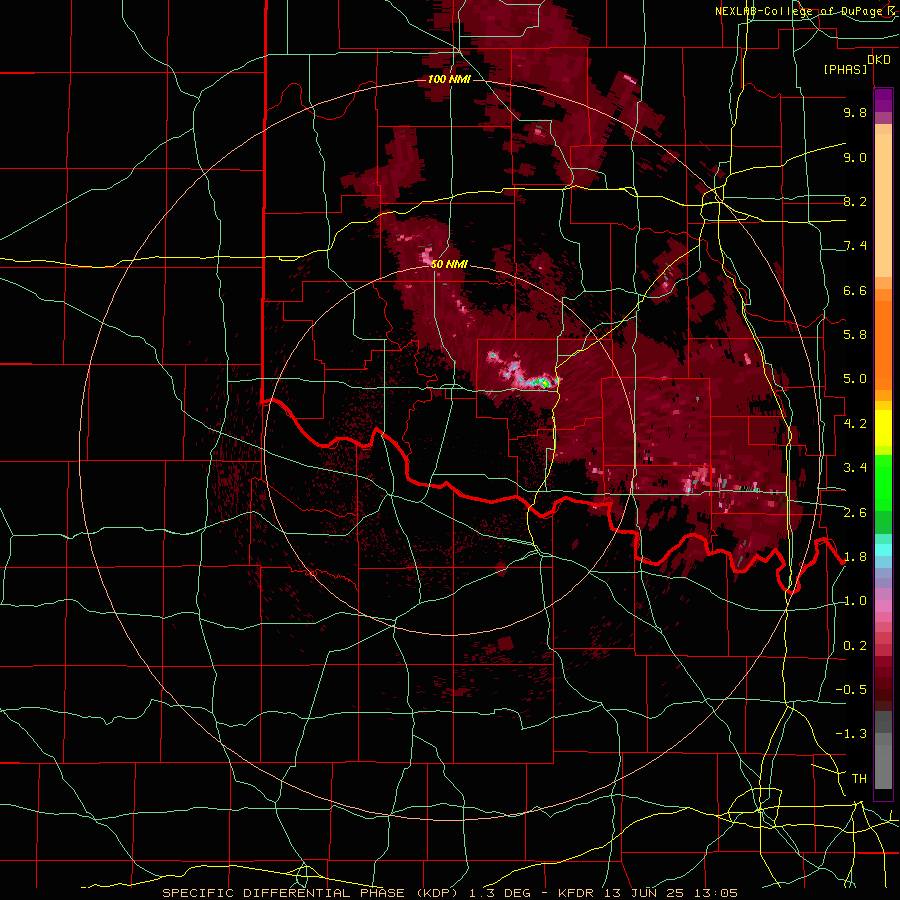Click the 8.2 legend value
This screenshot has width=900, height=900.
pos(855,202)
